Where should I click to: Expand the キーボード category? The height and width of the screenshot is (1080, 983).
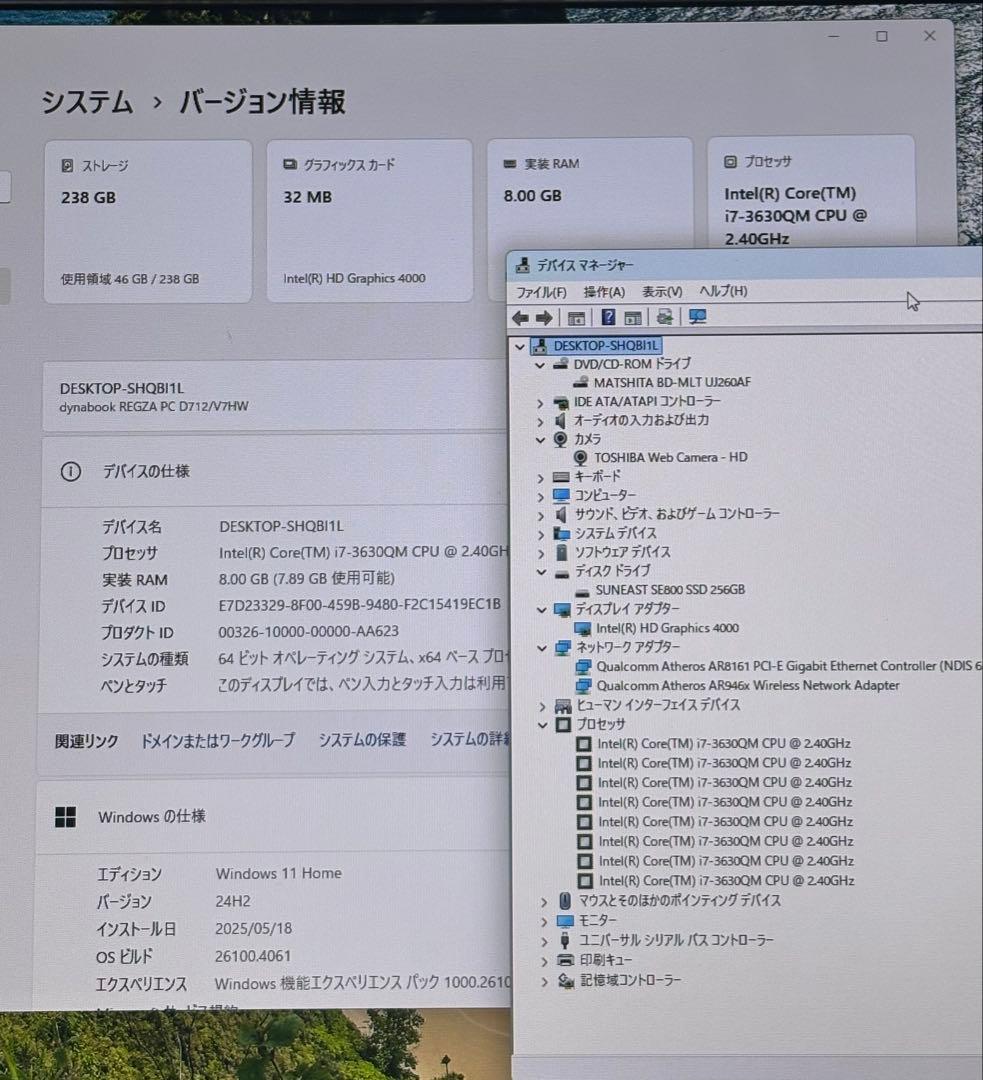tap(540, 476)
